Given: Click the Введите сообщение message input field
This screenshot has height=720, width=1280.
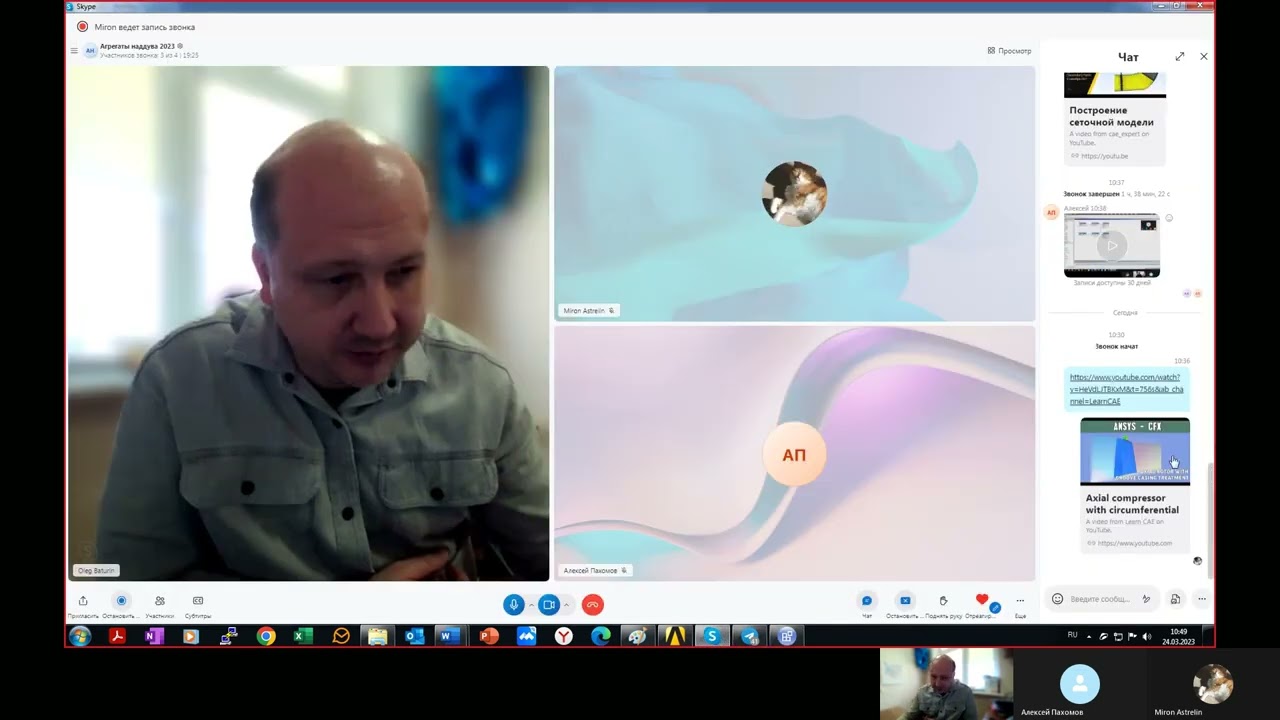Looking at the screenshot, I should (1100, 599).
